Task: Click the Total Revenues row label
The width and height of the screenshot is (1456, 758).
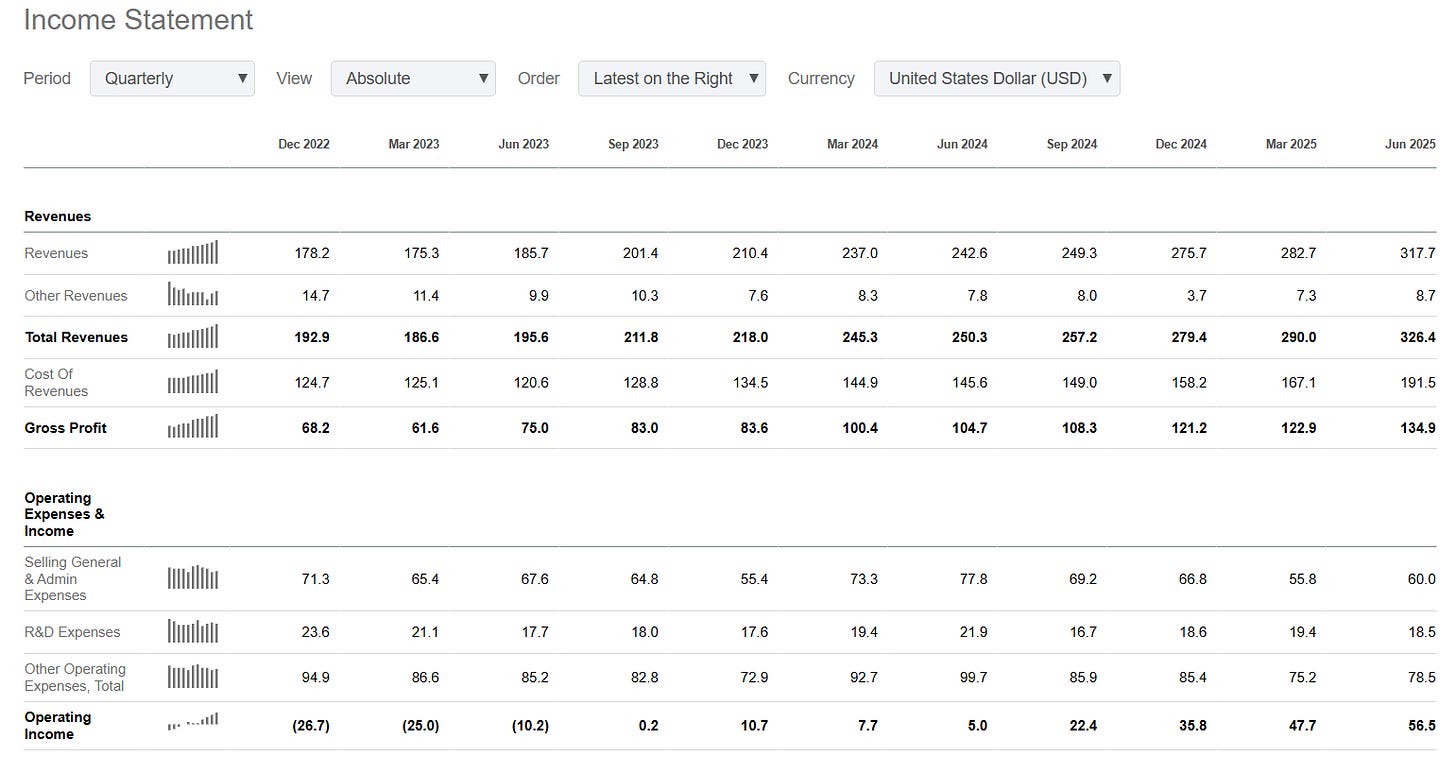Action: pyautogui.click(x=76, y=337)
